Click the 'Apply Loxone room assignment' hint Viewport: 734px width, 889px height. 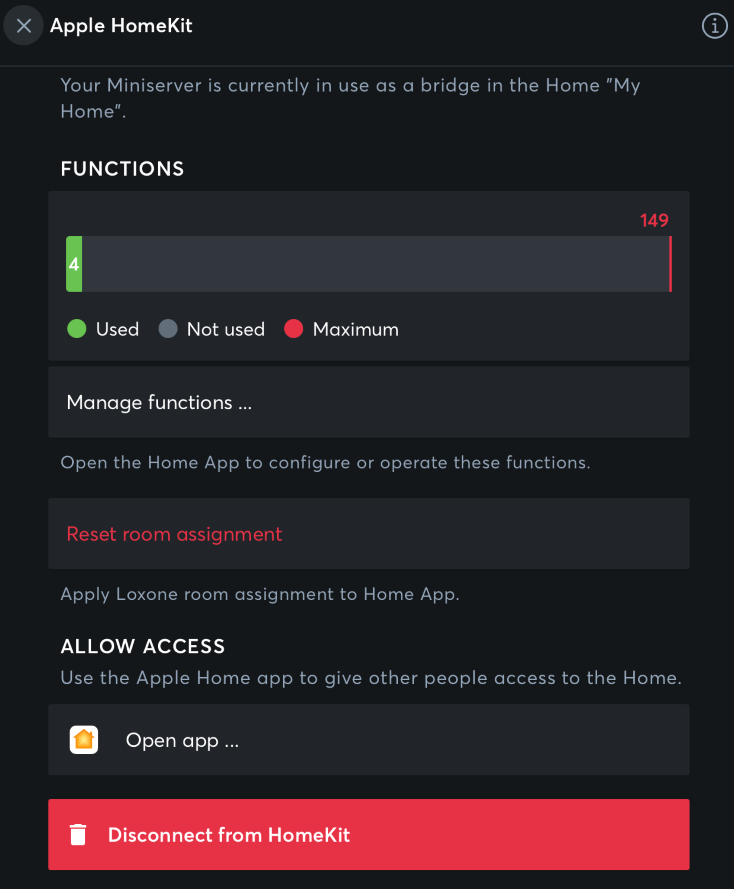click(259, 594)
